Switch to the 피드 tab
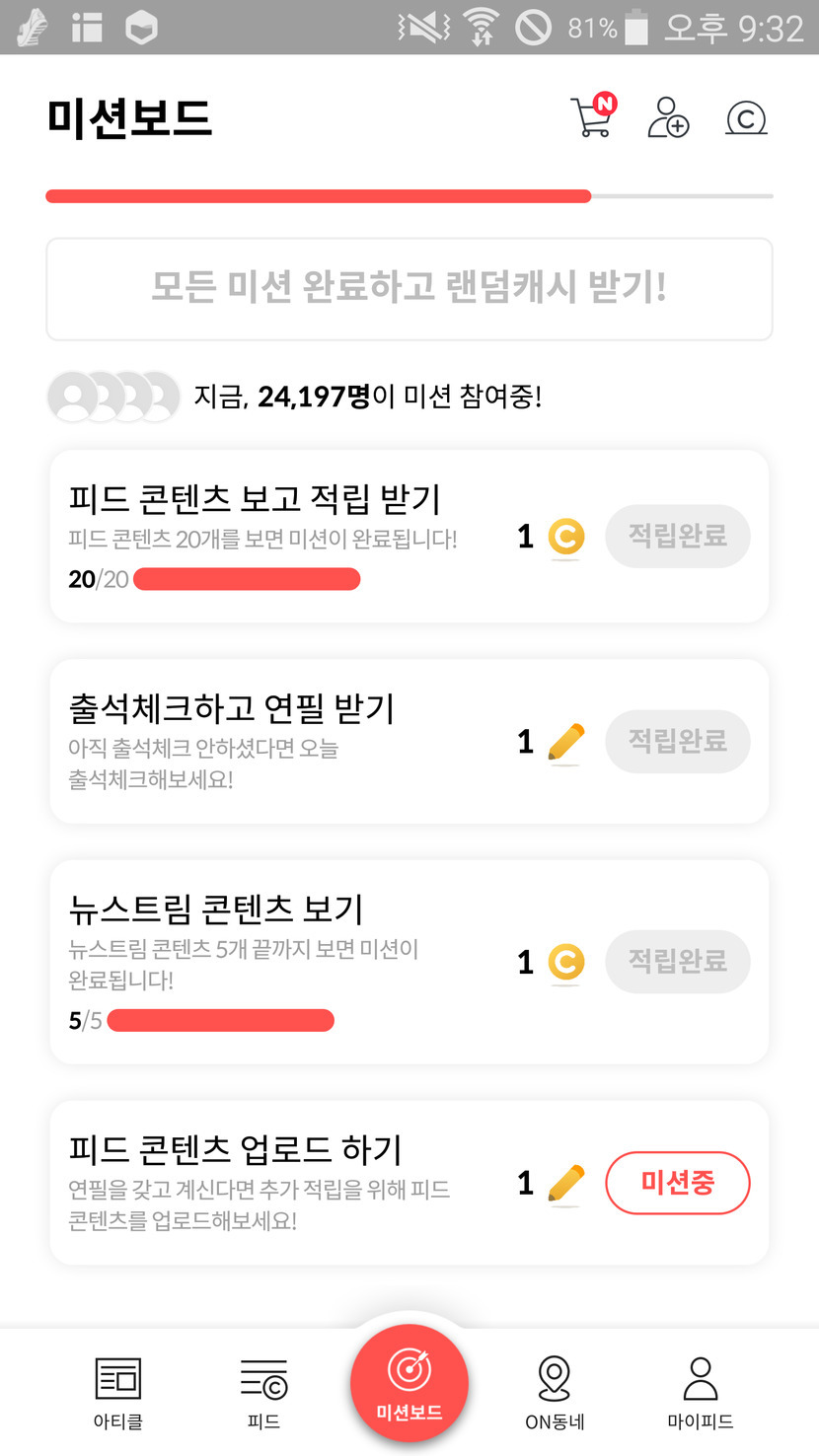The height and width of the screenshot is (1456, 819). [263, 1392]
